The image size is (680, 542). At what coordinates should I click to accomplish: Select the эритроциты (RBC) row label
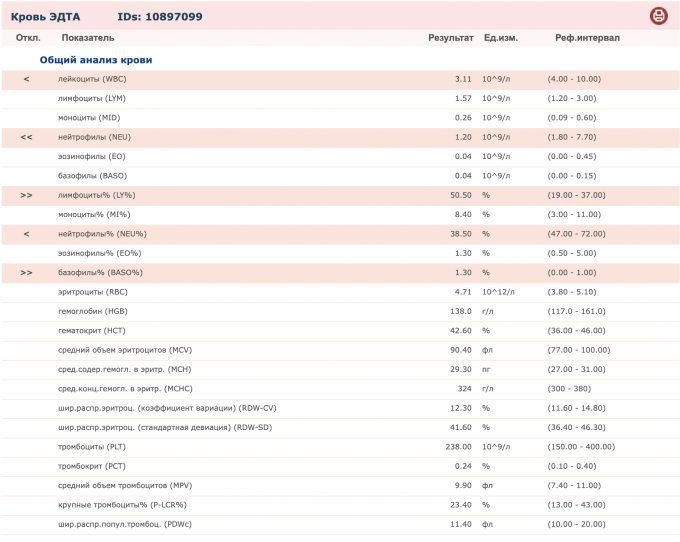coord(93,292)
